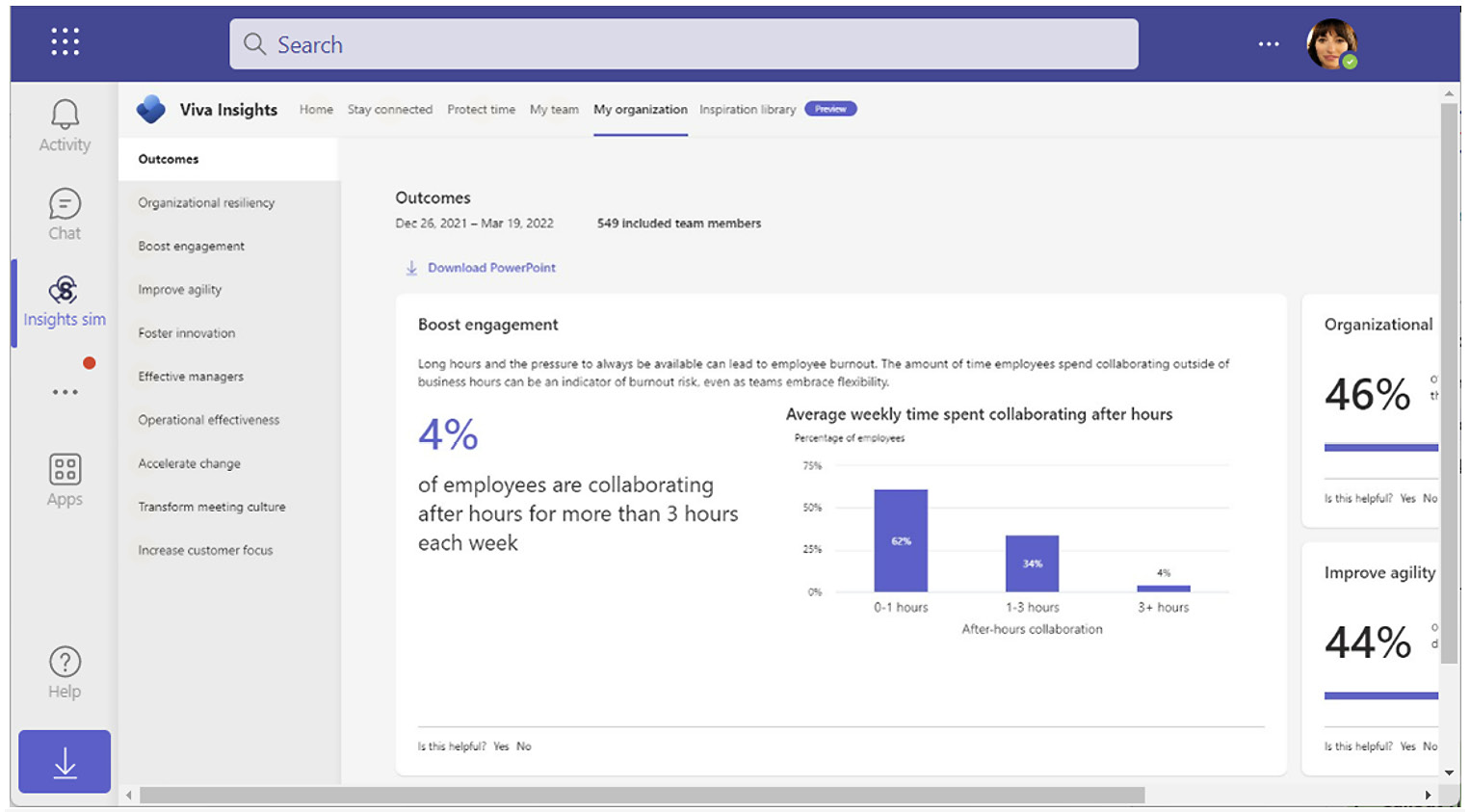Image resolution: width=1470 pixels, height=812 pixels.
Task: Switch to Stay connected tab
Action: click(x=390, y=110)
